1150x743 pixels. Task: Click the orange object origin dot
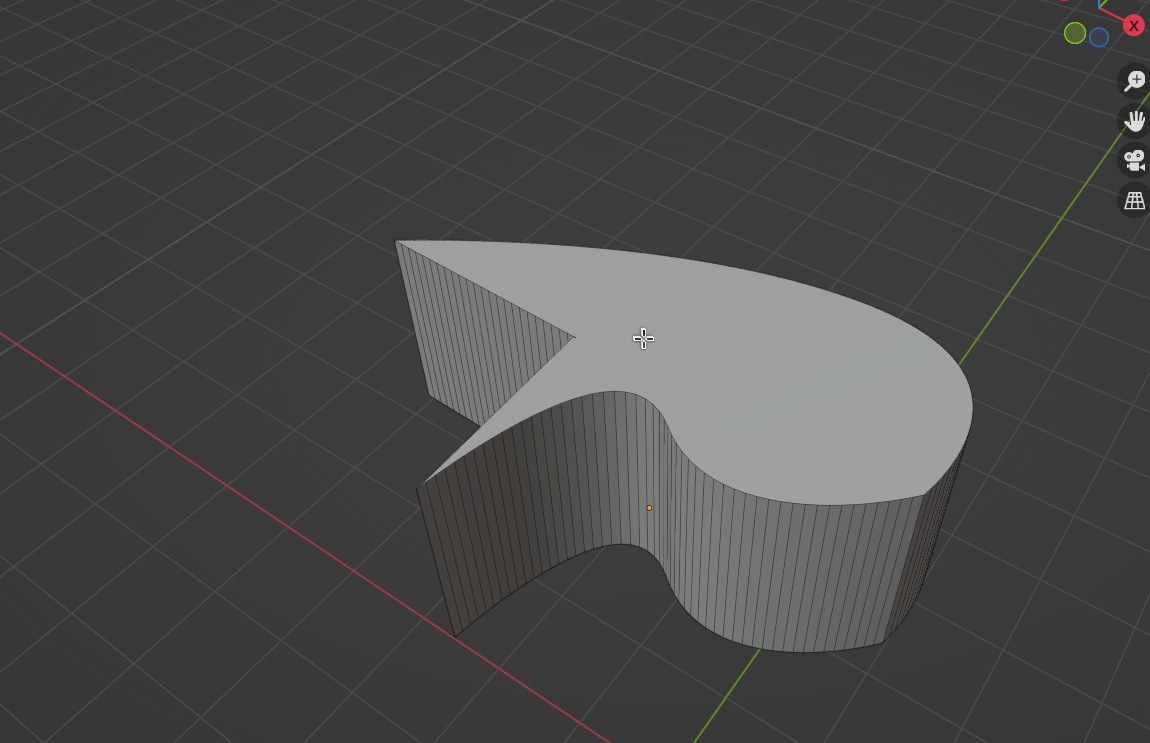[x=649, y=508]
